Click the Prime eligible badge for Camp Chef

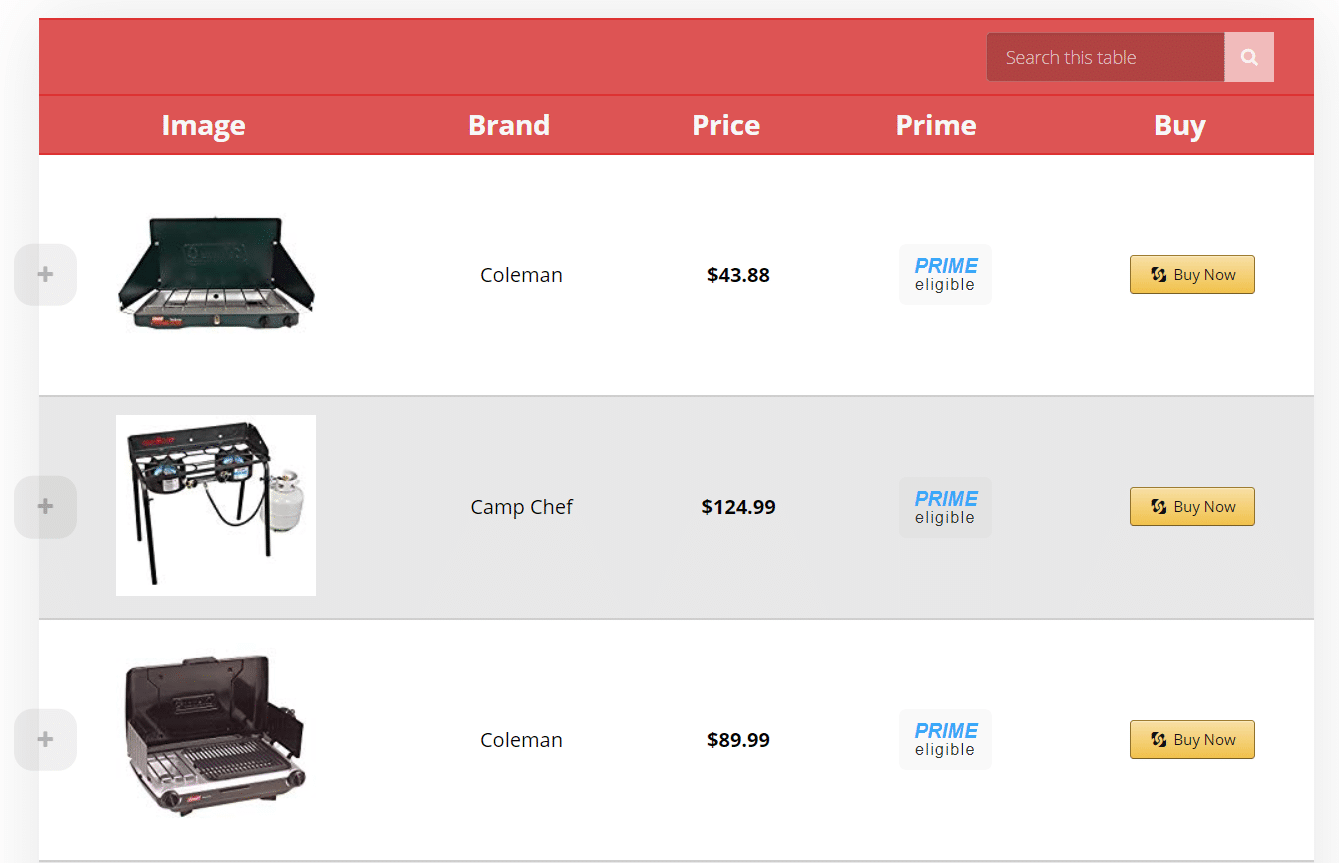coord(945,507)
